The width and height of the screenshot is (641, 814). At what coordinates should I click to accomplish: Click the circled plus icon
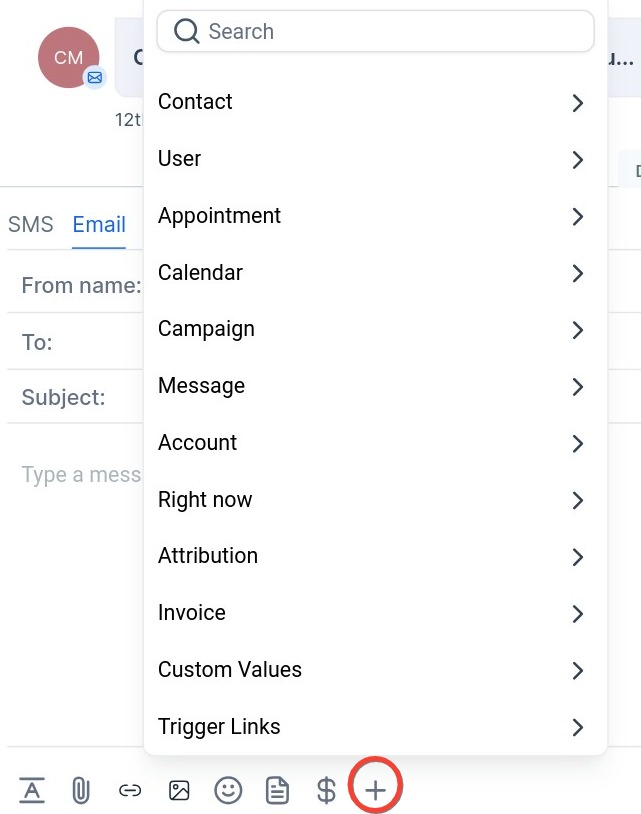click(x=375, y=789)
